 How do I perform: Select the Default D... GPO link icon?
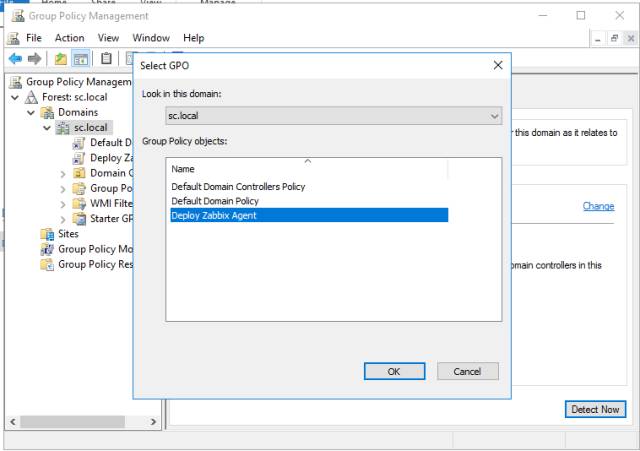(x=78, y=143)
